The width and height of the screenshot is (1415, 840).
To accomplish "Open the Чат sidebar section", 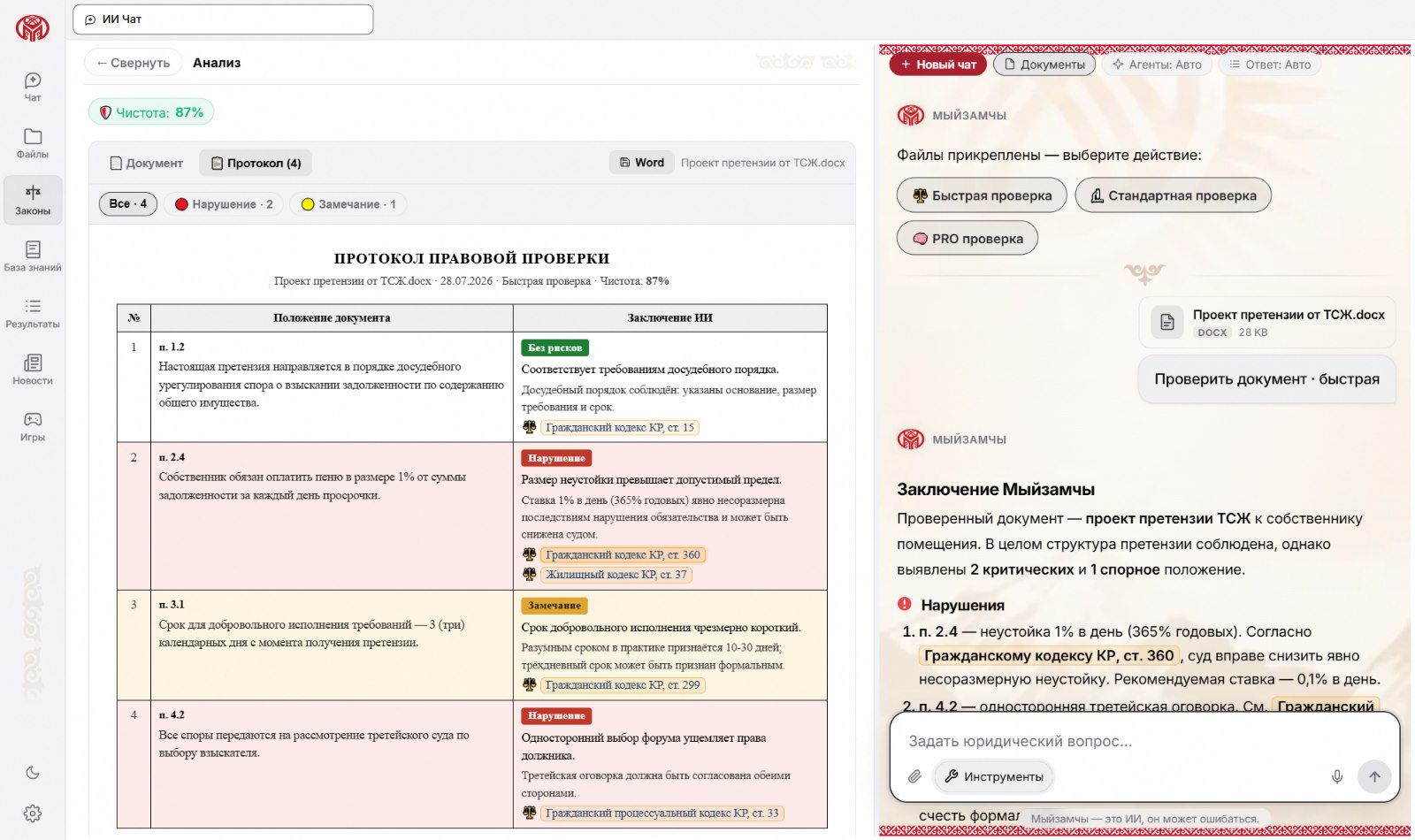I will tap(33, 87).
